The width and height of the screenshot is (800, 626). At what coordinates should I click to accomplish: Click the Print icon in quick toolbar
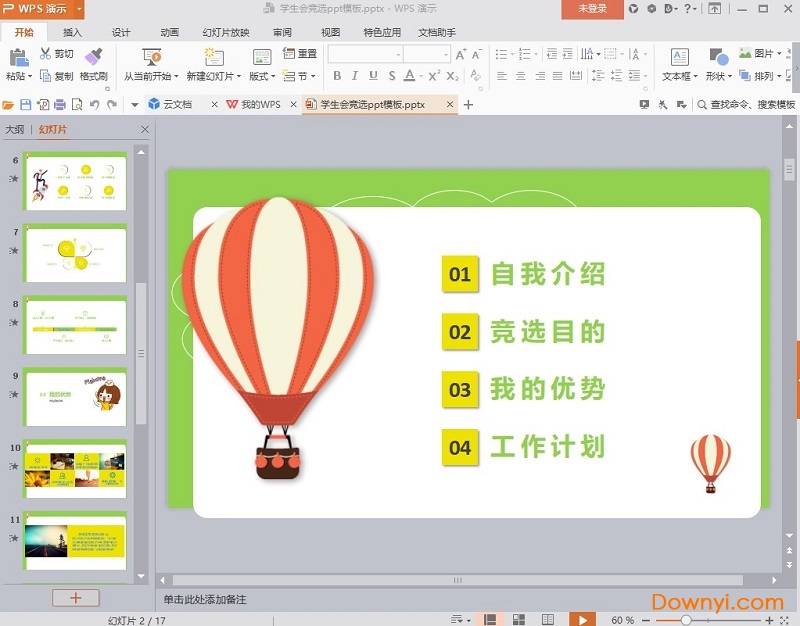pyautogui.click(x=60, y=105)
